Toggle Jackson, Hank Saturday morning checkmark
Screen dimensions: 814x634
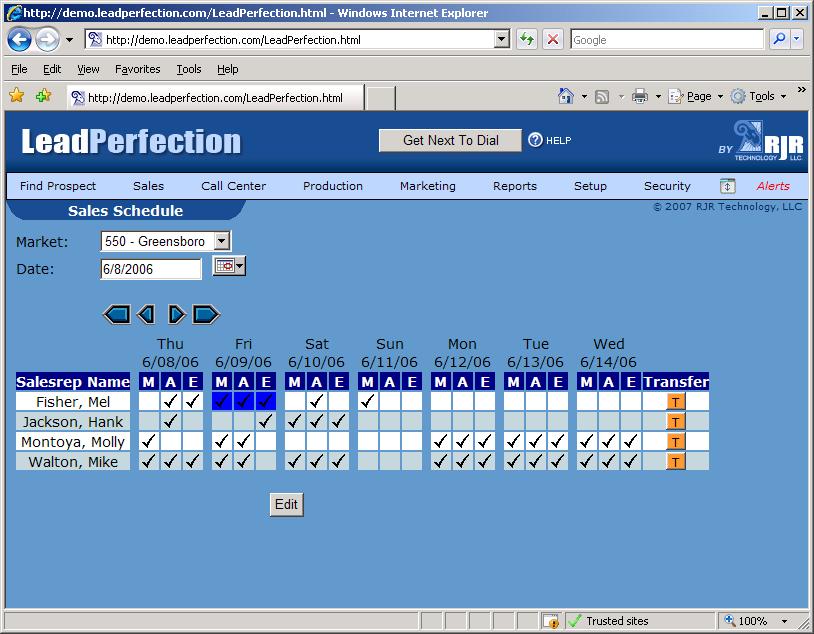[295, 422]
